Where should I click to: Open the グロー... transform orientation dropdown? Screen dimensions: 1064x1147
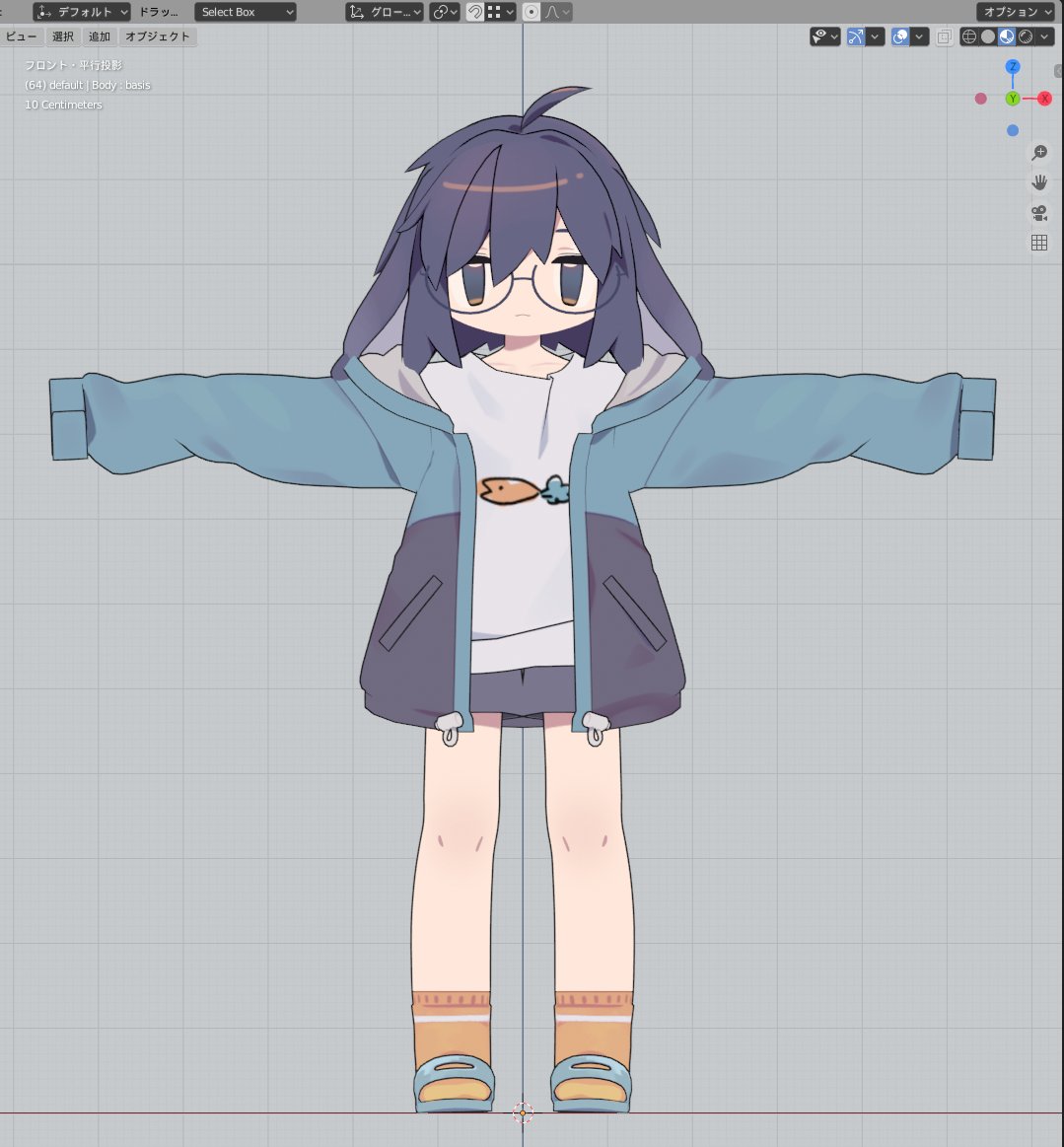pyautogui.click(x=384, y=12)
